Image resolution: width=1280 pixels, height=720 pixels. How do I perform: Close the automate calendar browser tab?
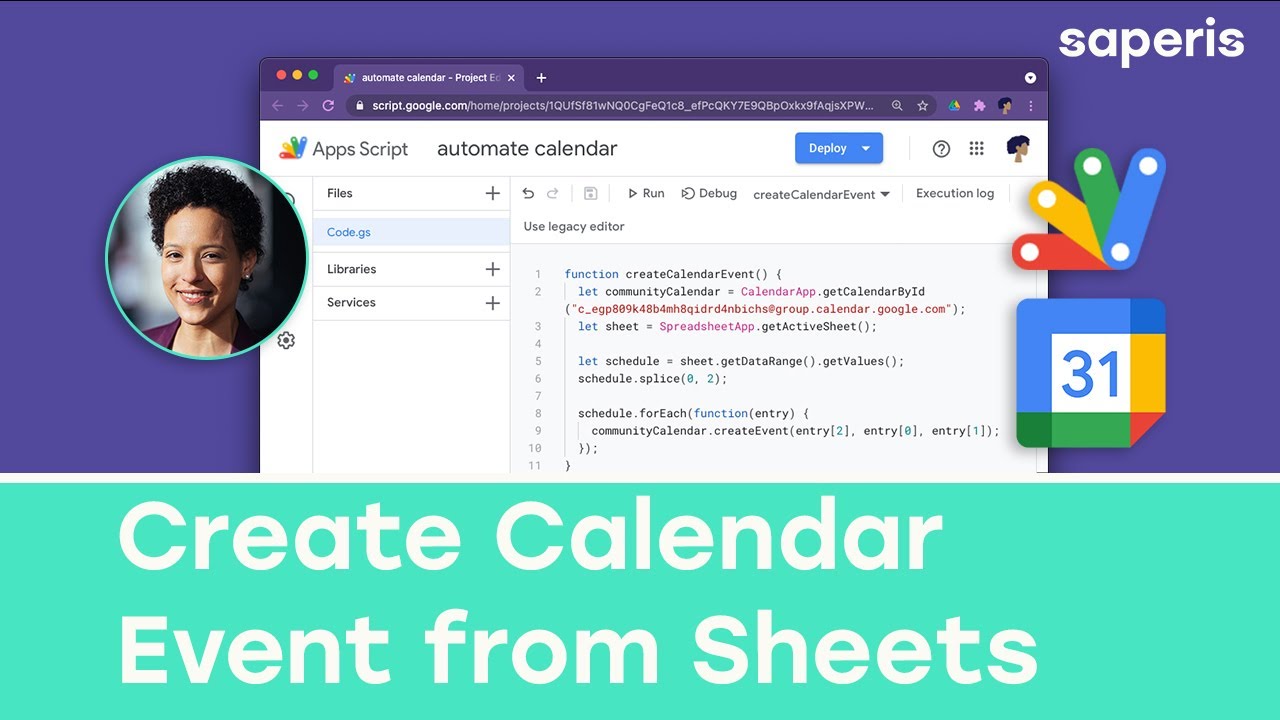pos(511,78)
